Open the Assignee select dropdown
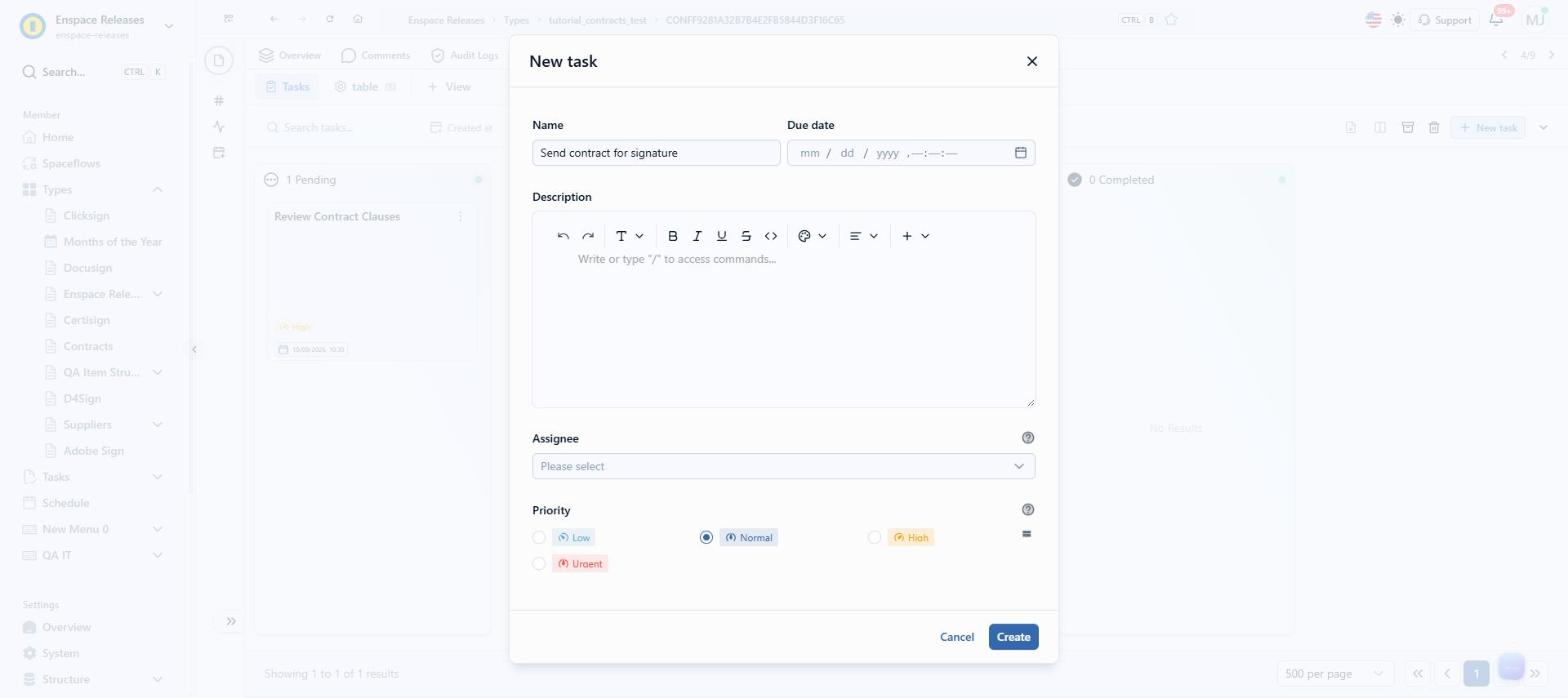The width and height of the screenshot is (1568, 698). (x=784, y=466)
